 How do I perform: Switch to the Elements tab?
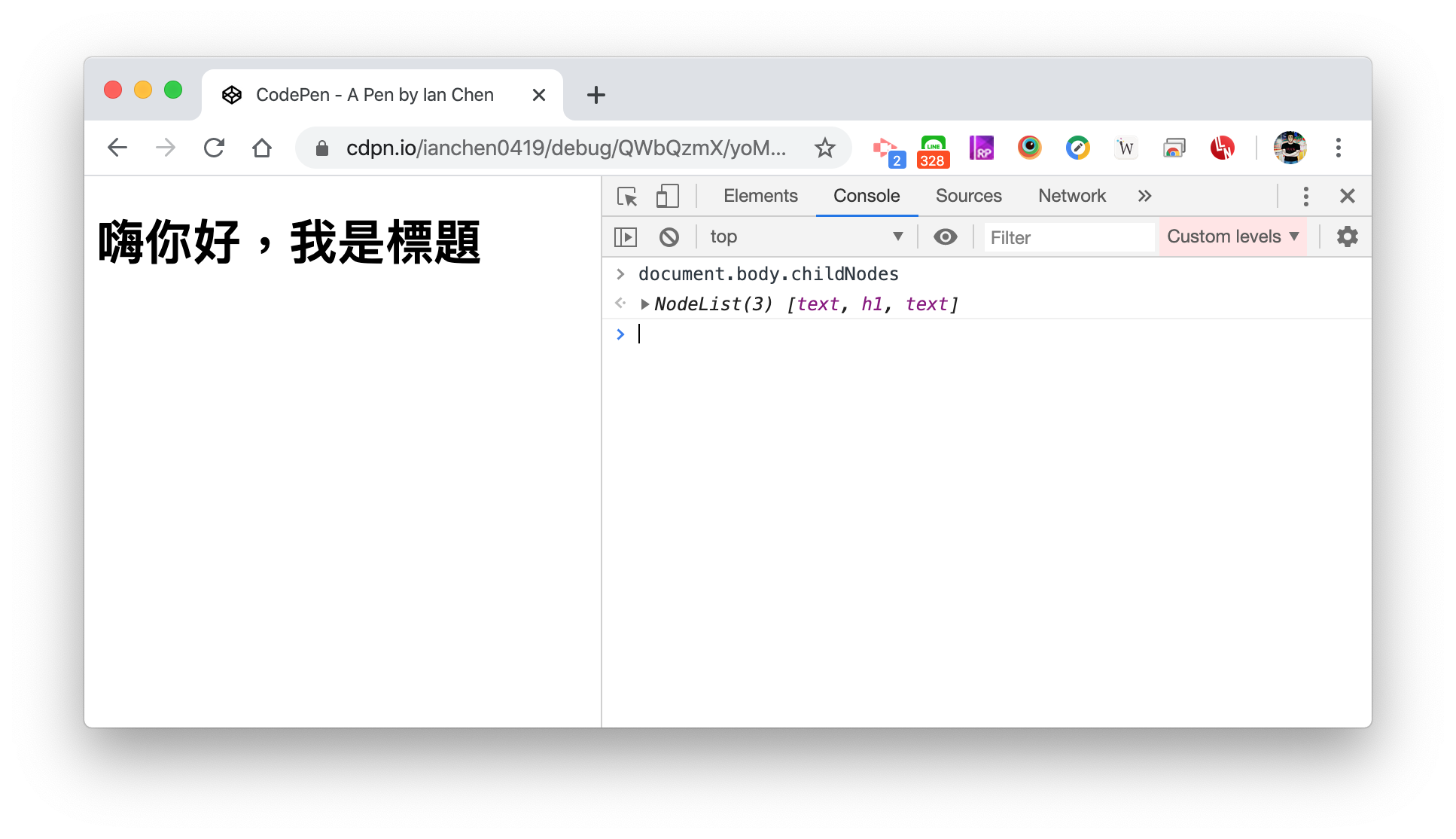click(x=760, y=197)
